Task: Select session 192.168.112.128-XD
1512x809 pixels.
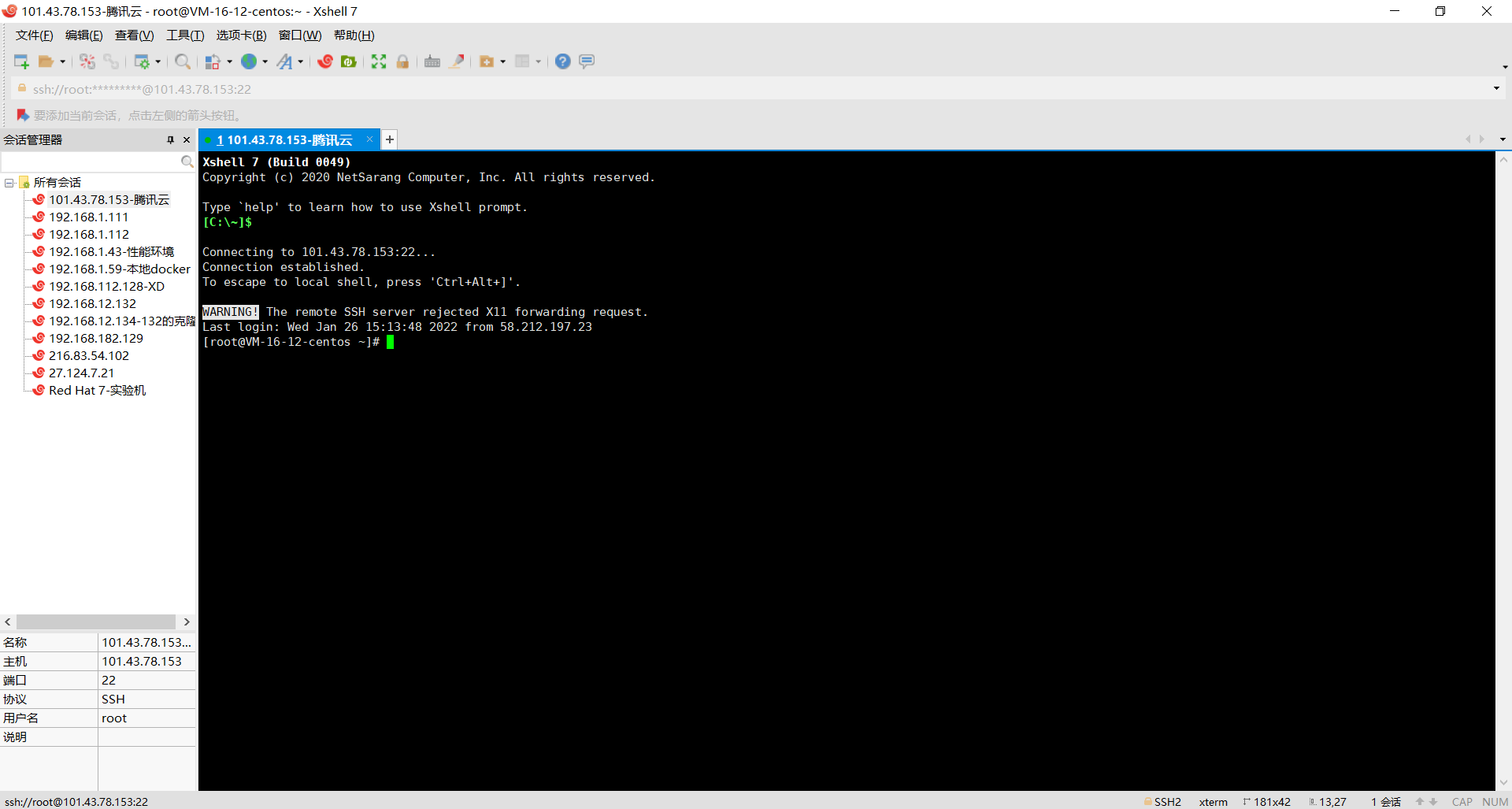Action: click(x=106, y=287)
